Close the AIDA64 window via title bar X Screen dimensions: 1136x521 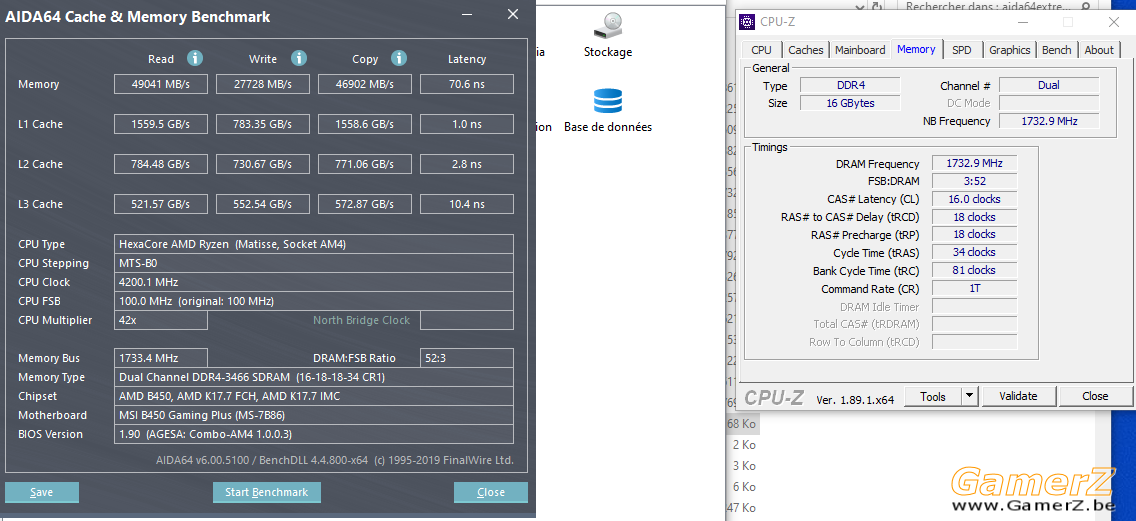tap(512, 14)
